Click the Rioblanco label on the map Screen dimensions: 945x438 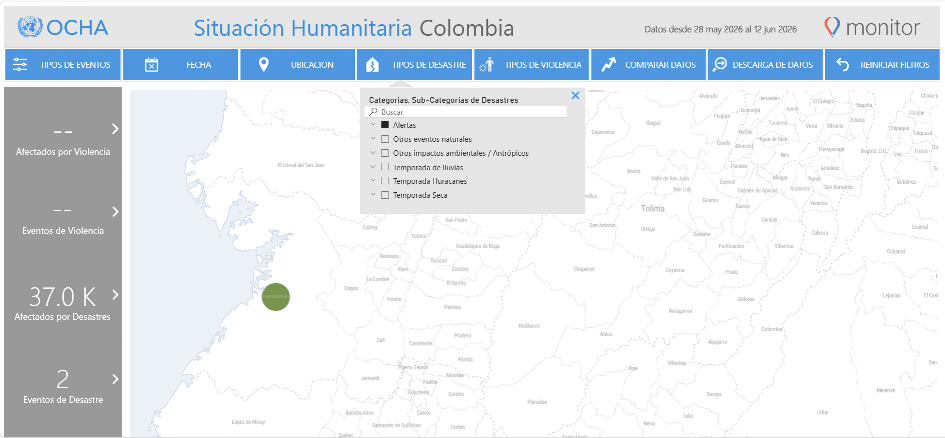[x=529, y=326]
